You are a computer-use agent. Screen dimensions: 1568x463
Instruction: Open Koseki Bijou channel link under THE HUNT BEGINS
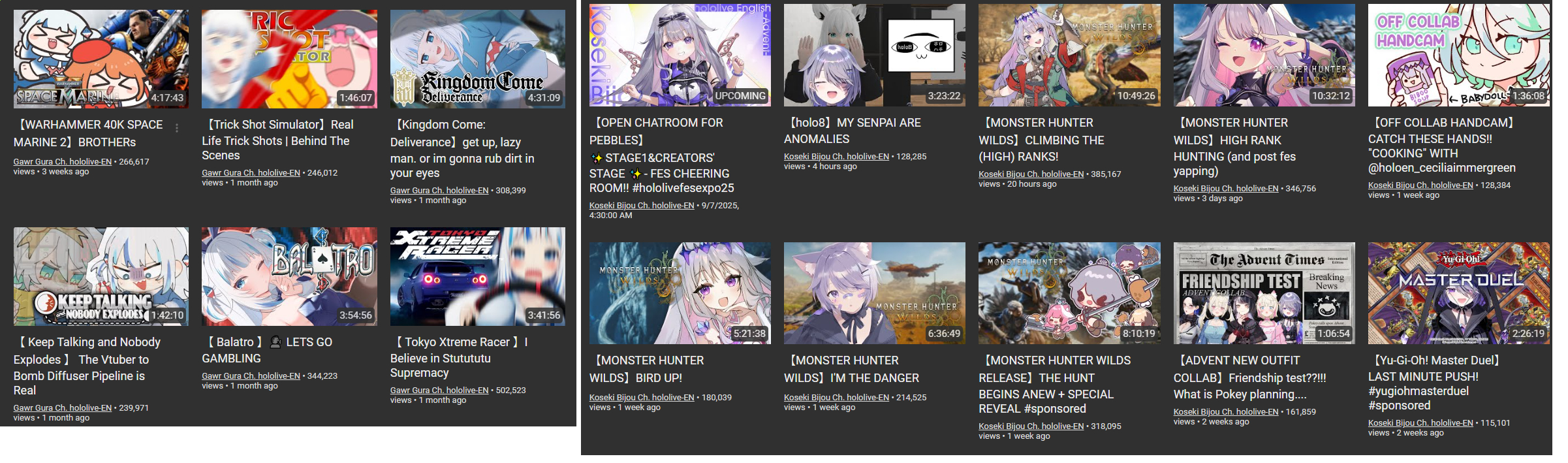click(1031, 426)
